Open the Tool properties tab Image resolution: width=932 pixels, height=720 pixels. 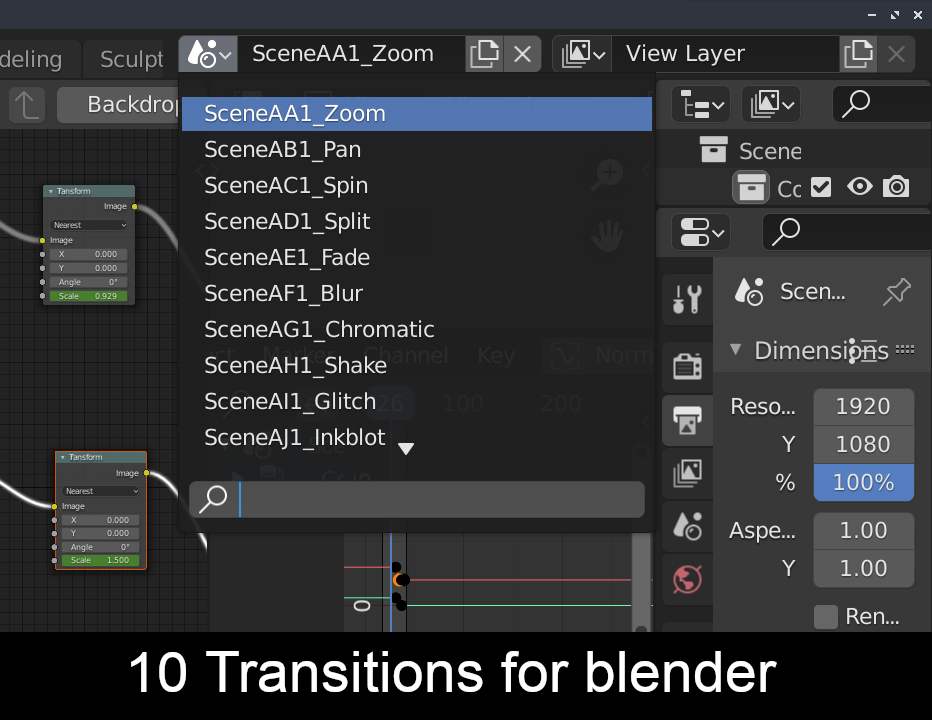[688, 300]
